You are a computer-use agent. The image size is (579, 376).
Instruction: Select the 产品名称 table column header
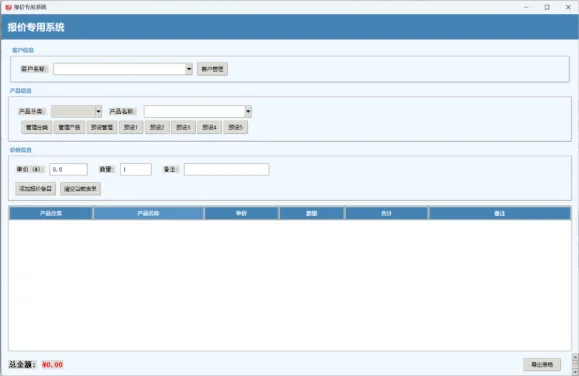pyautogui.click(x=148, y=213)
